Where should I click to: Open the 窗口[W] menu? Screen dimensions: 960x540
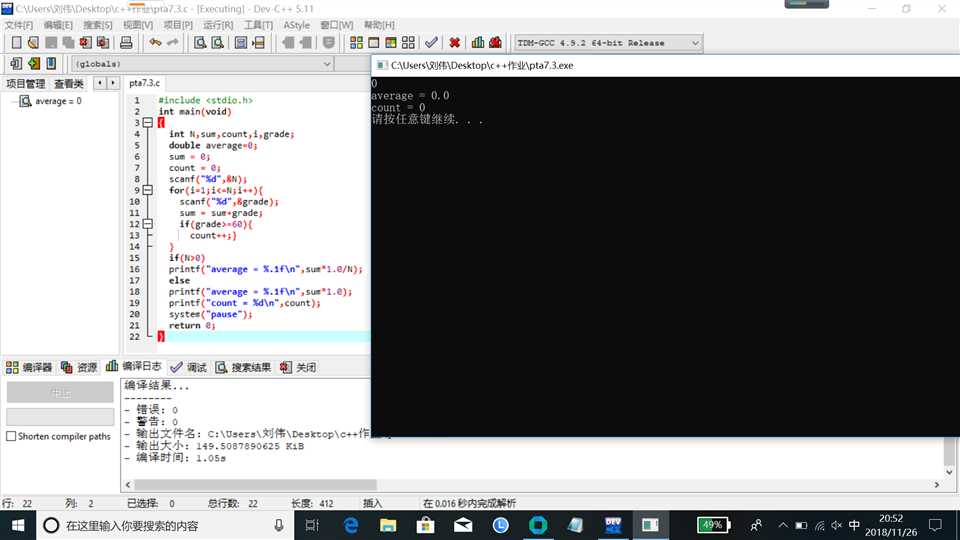pyautogui.click(x=337, y=25)
